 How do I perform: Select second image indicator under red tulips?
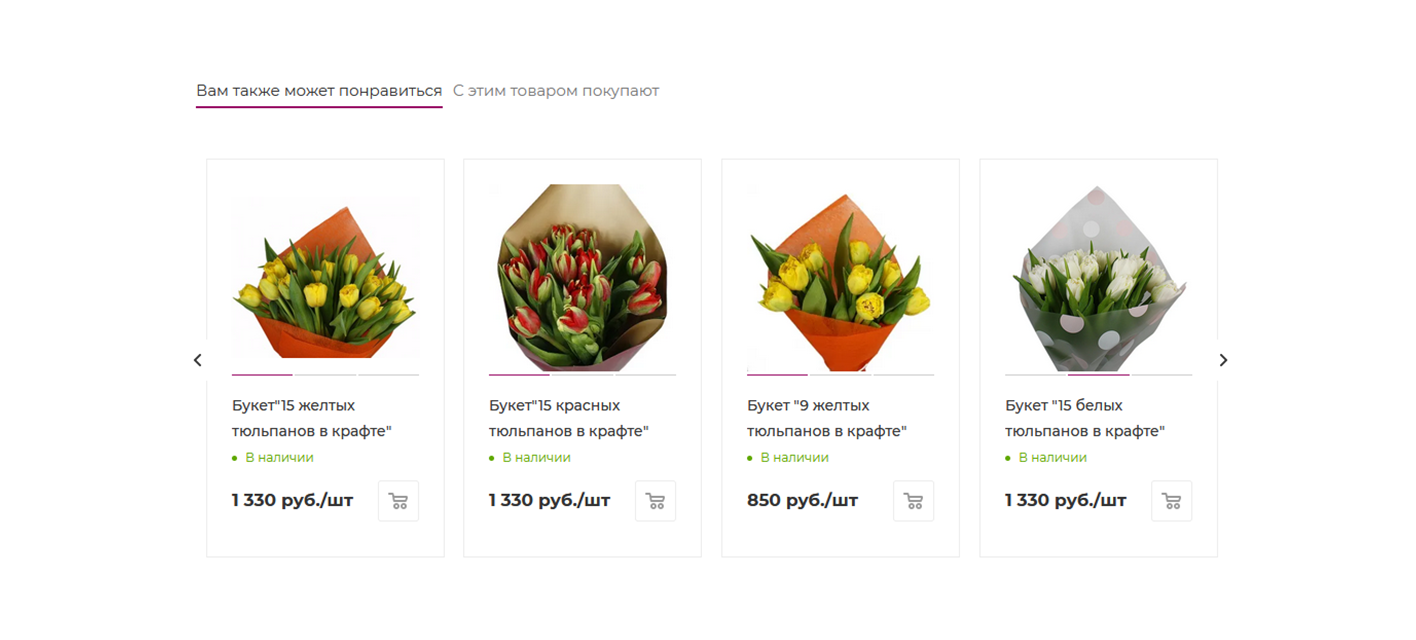point(582,375)
